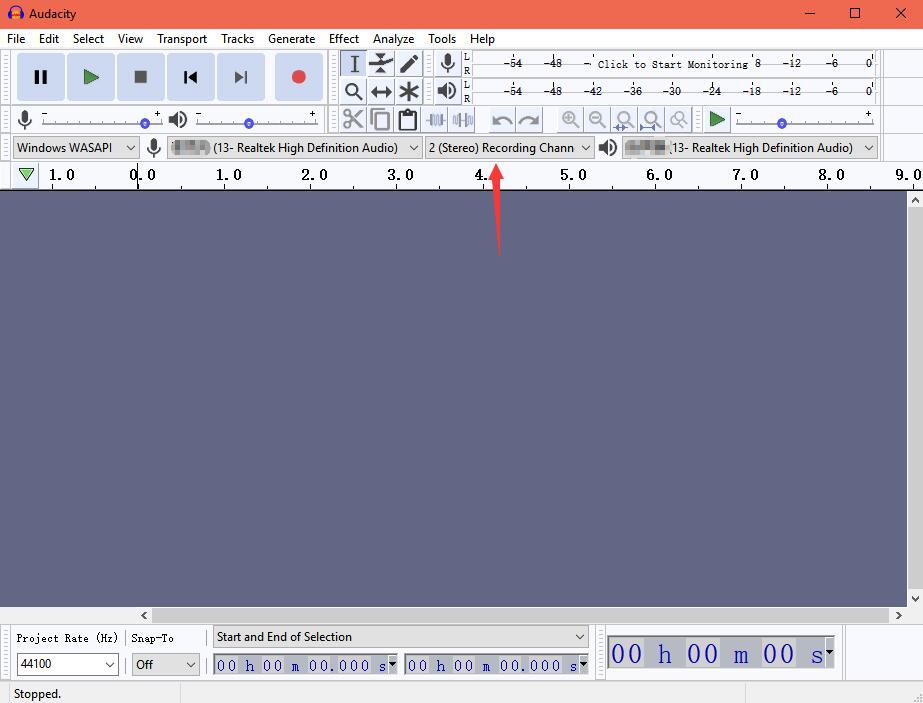Viewport: 923px width, 703px height.
Task: Select the Time Shift tool
Action: [x=381, y=91]
